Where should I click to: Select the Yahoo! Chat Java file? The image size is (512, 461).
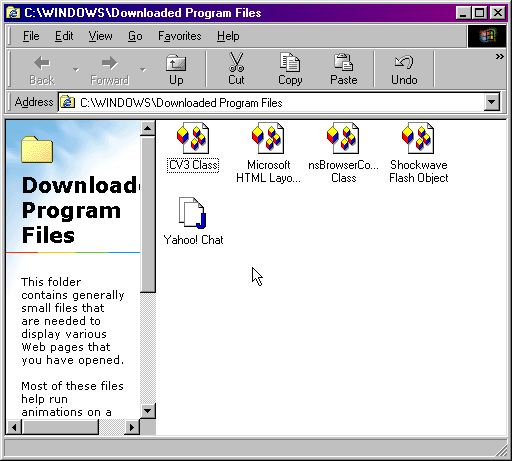coord(193,213)
